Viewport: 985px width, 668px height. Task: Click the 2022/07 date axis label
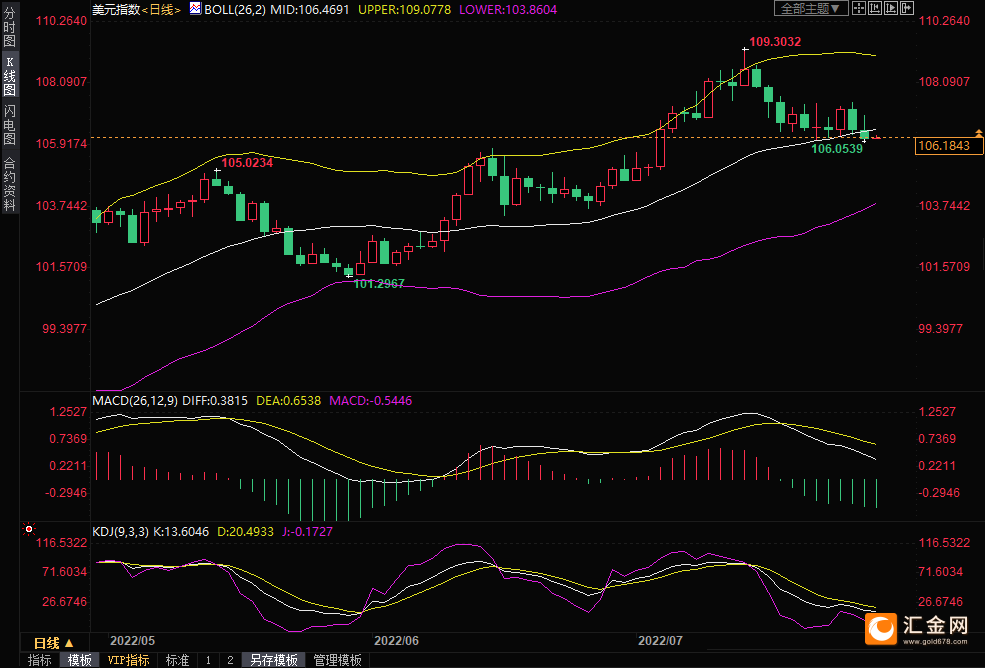tap(660, 641)
